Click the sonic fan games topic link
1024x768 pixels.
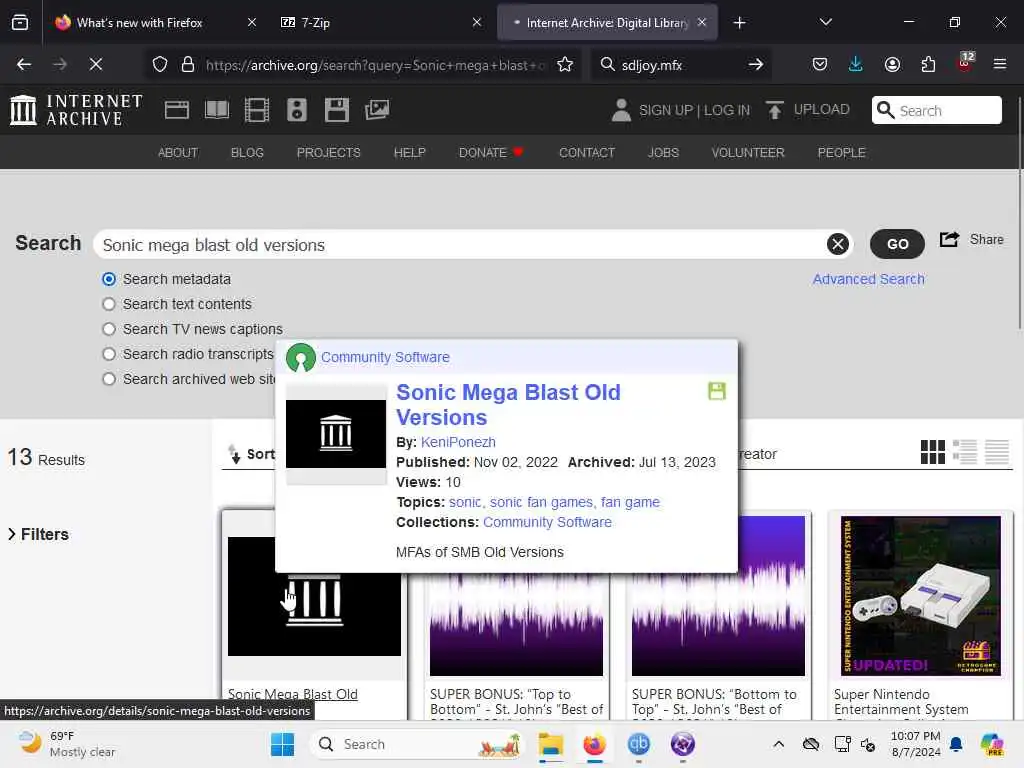541,502
